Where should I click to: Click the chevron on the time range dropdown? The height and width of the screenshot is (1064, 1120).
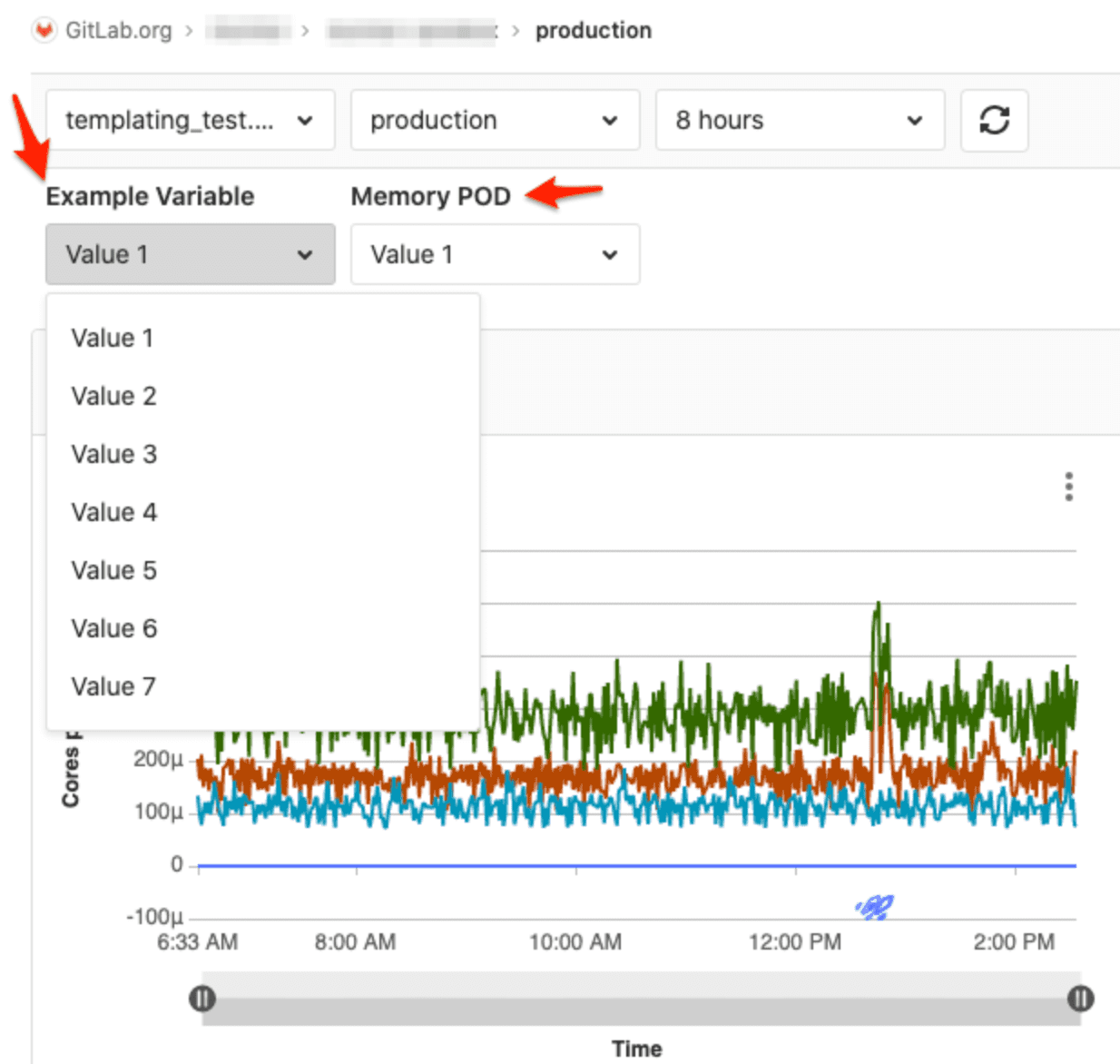915,120
